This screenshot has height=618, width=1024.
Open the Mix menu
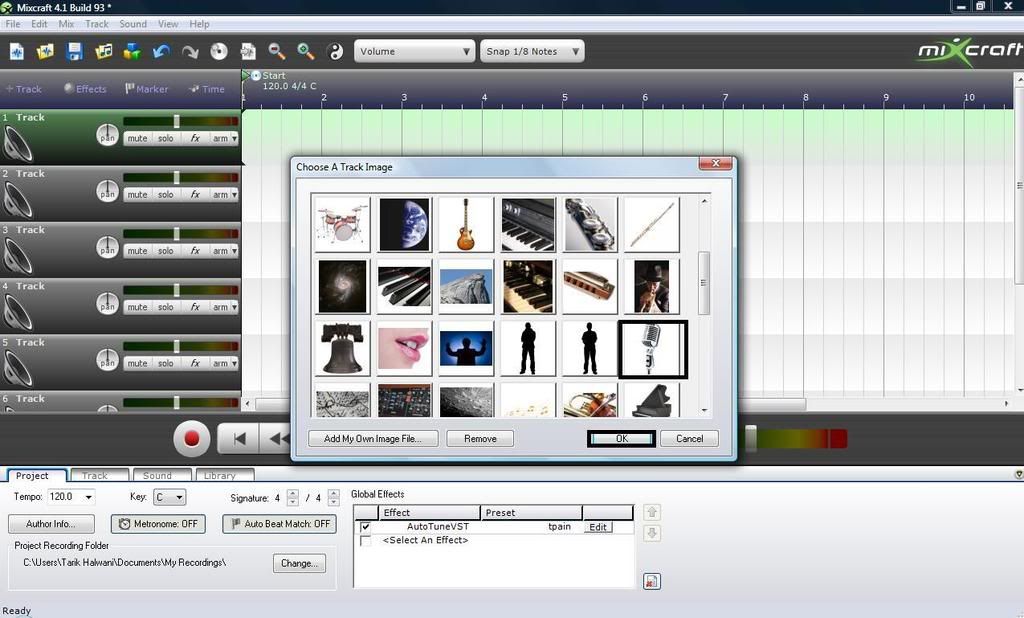click(66, 24)
